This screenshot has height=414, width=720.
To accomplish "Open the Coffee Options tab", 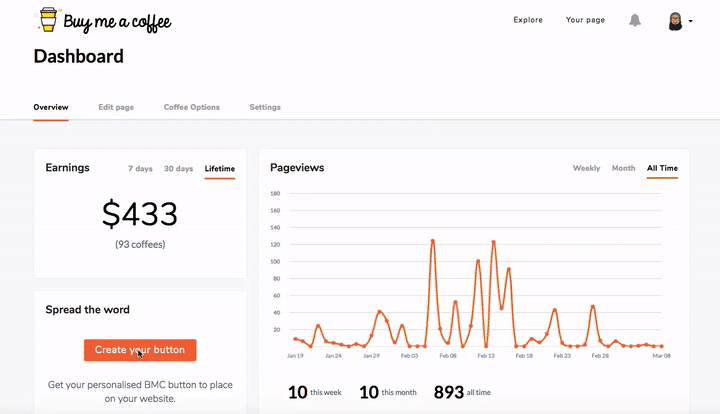I will point(192,107).
